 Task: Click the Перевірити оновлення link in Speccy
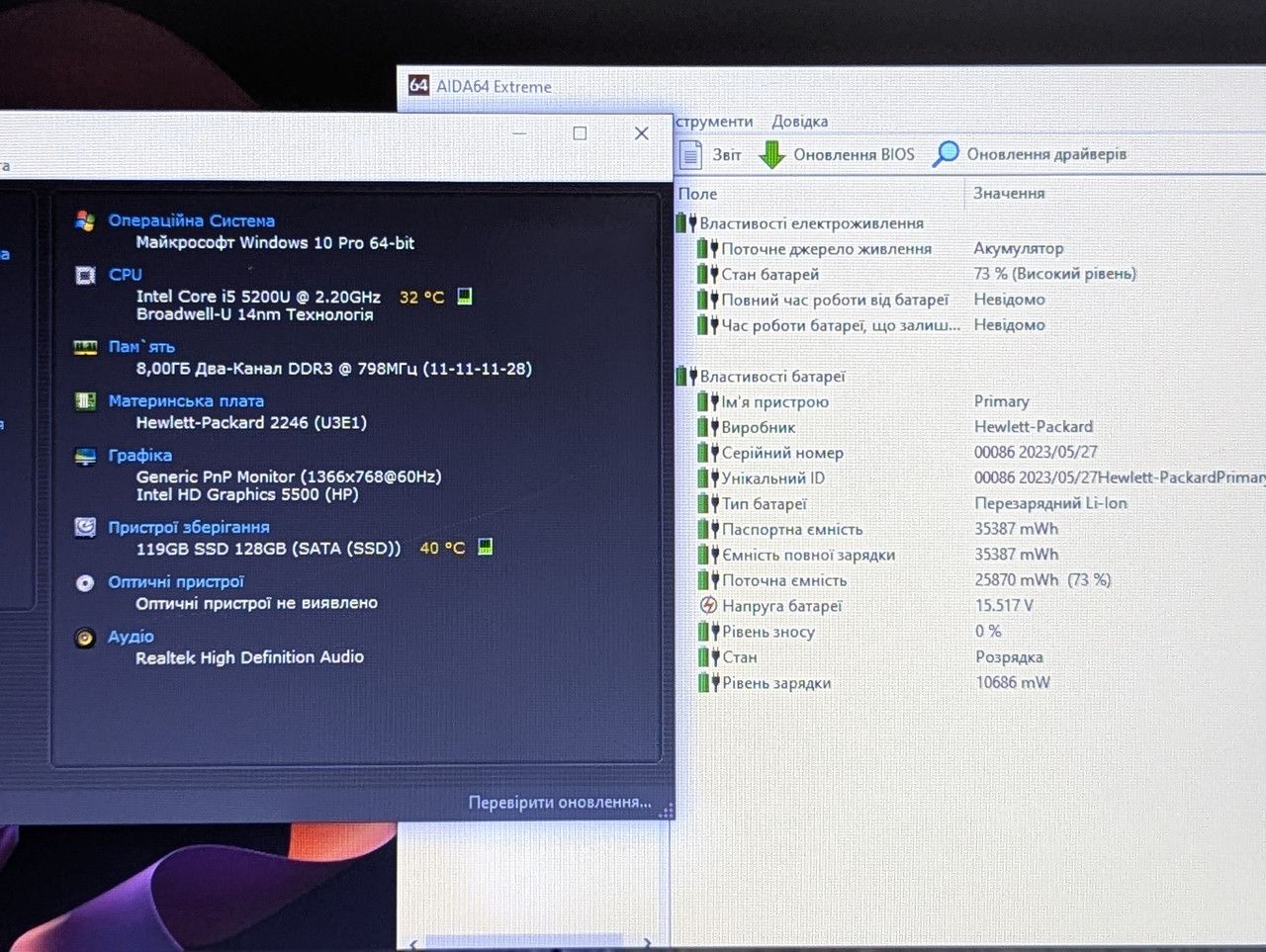tap(560, 802)
